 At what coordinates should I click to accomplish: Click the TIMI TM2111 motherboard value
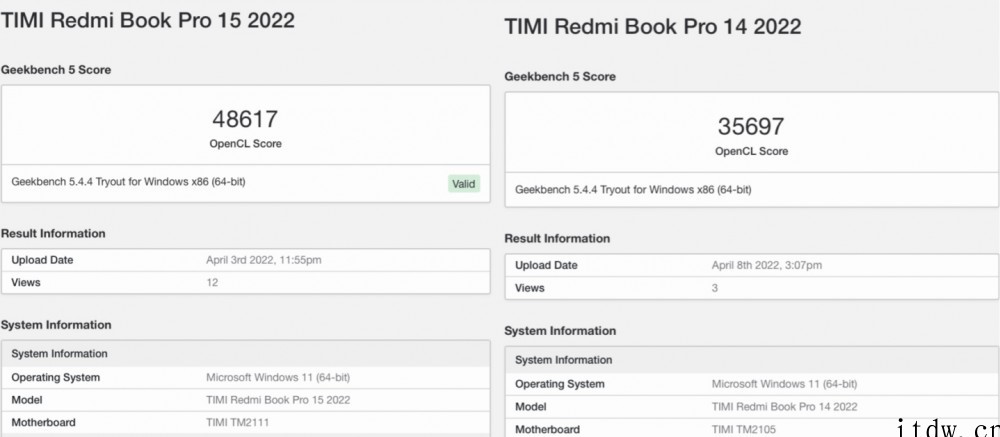pyautogui.click(x=239, y=423)
